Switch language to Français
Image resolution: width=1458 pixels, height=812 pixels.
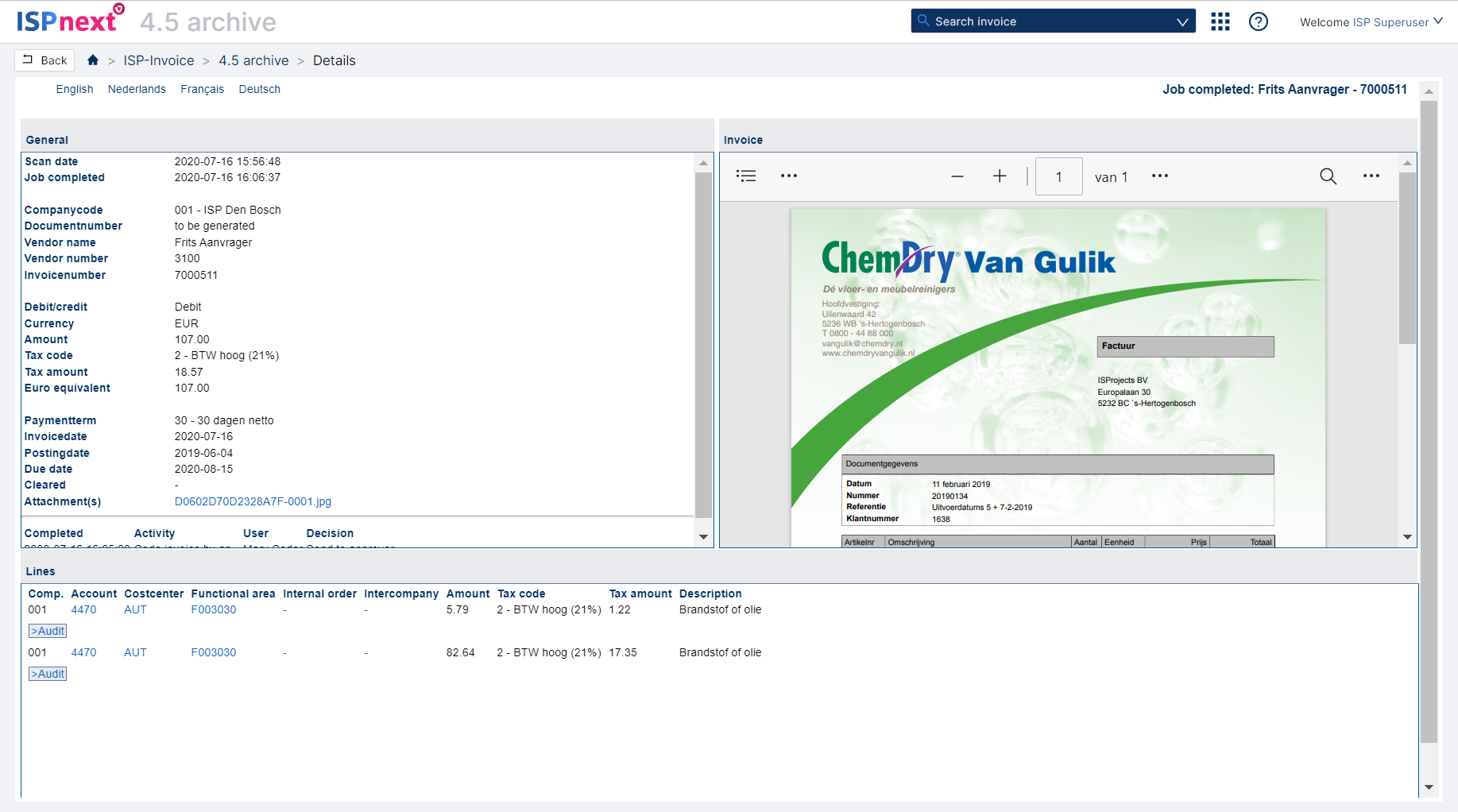[x=202, y=89]
